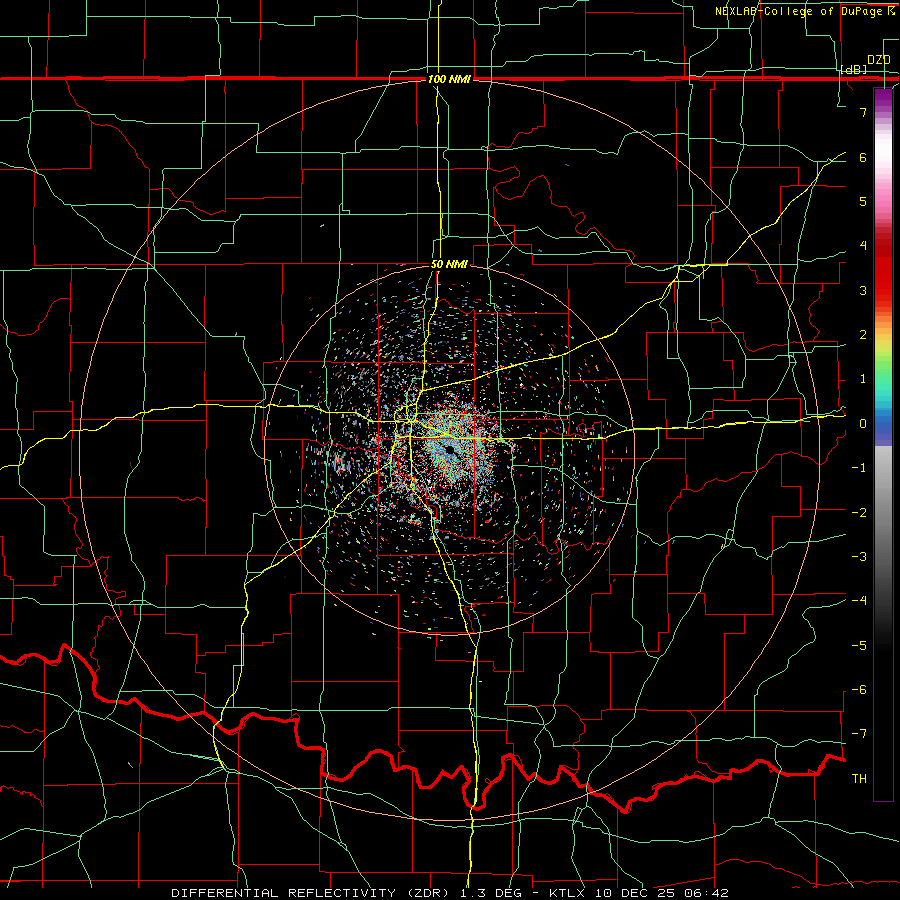Click scale value 6 on legend

863,157
